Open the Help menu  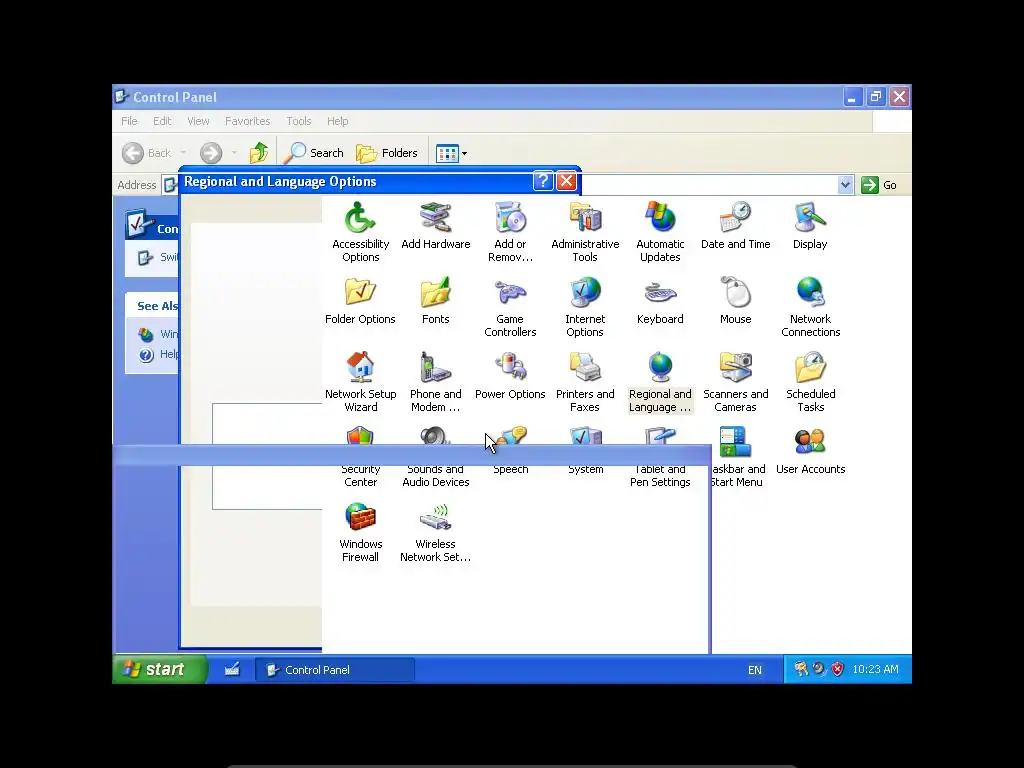pos(338,121)
